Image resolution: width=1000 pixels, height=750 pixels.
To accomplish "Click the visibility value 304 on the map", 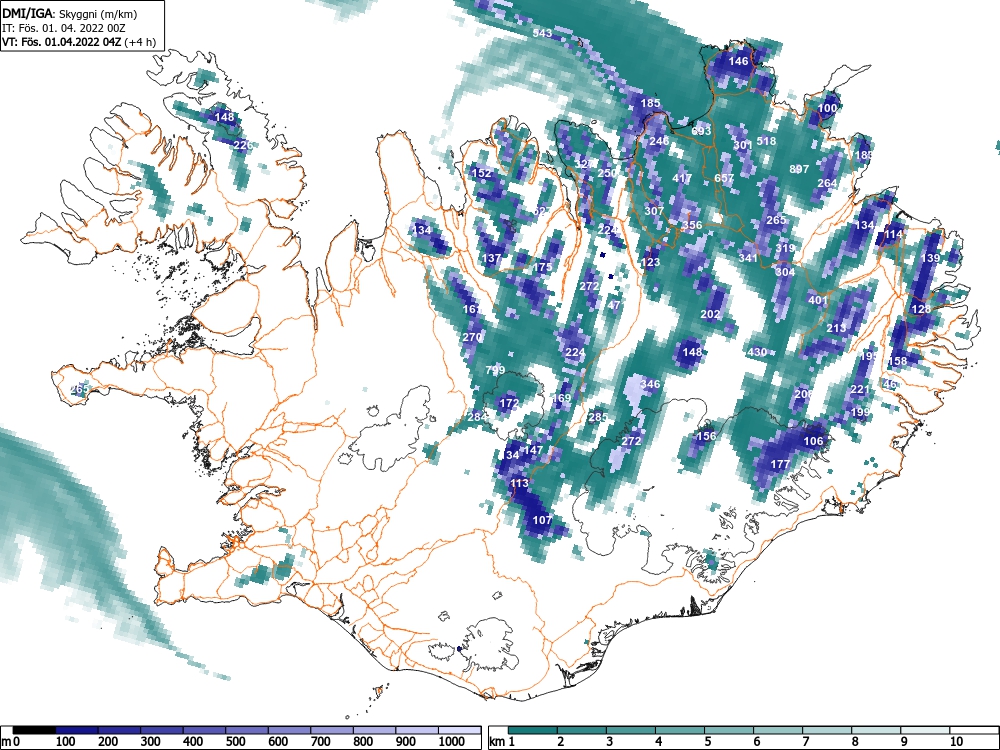I will 785,271.
